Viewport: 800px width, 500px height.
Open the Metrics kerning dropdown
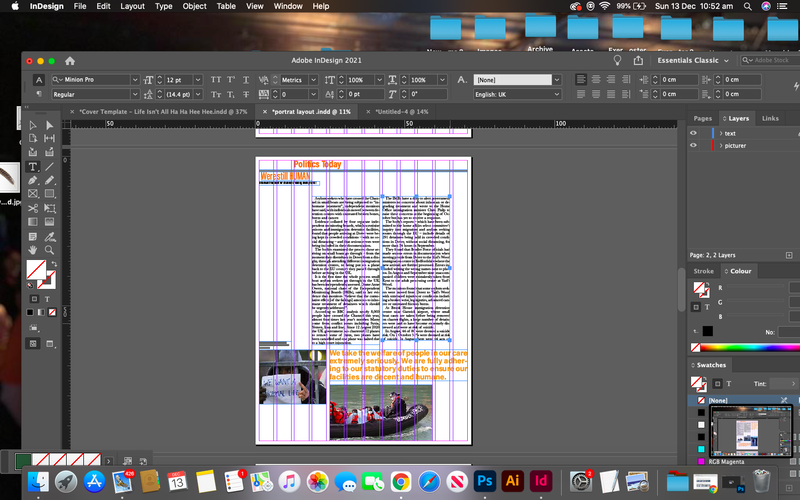(x=313, y=80)
